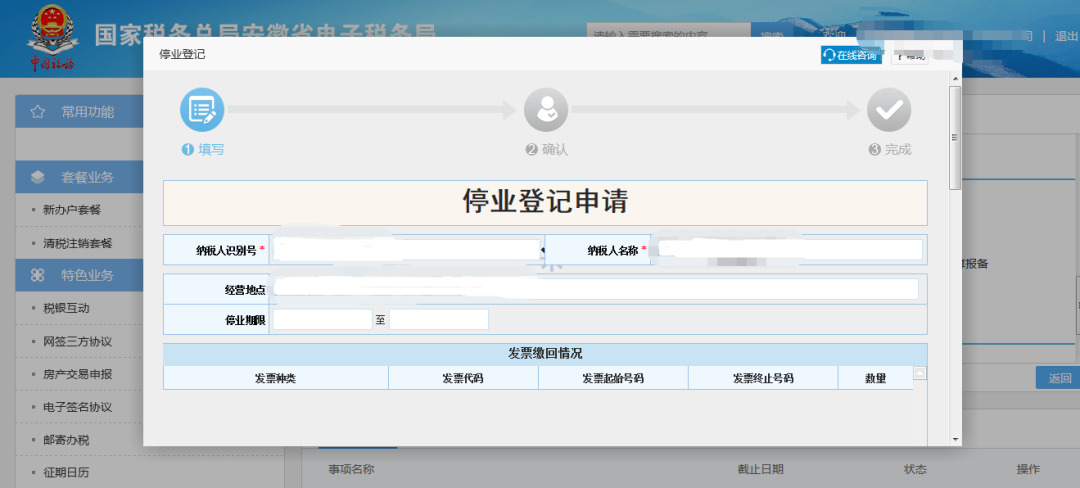Click invoice table scroll-up arrow
Viewport: 1080px width, 488px height.
coord(920,373)
